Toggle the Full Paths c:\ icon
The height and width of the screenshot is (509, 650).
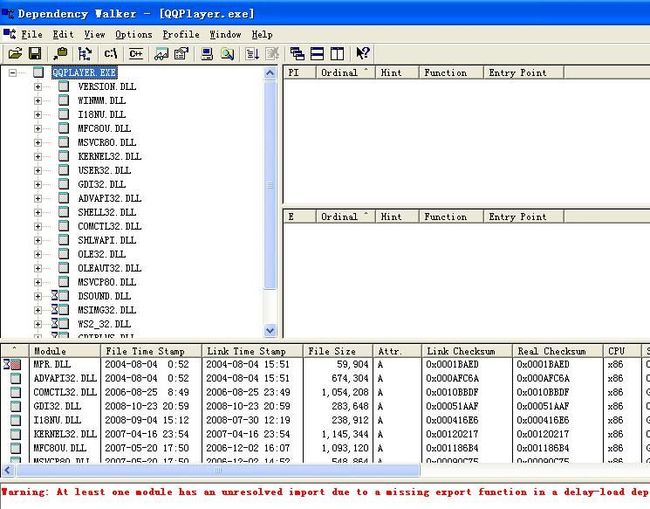[x=111, y=53]
